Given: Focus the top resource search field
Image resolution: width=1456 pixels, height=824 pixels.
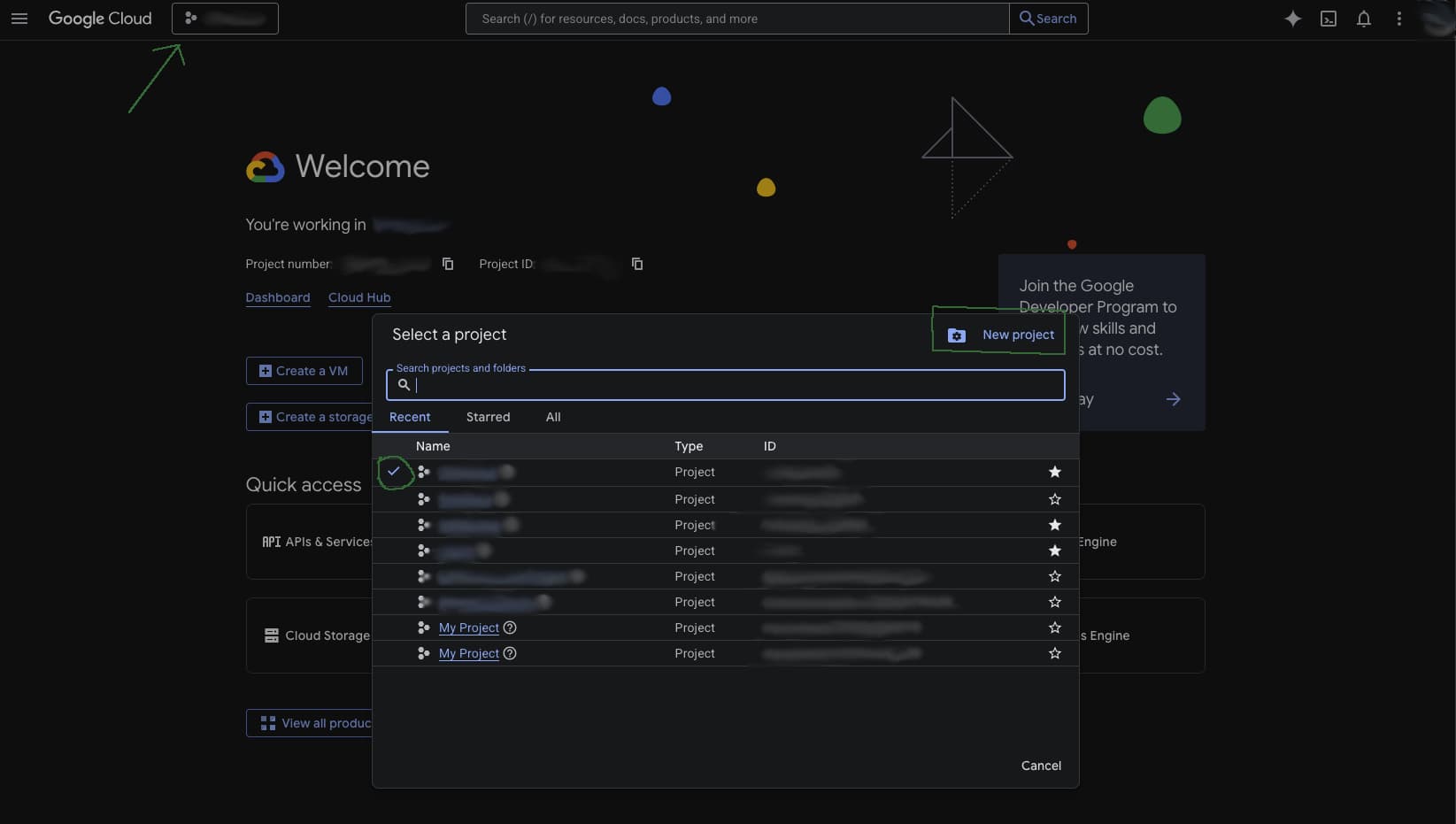Looking at the screenshot, I should [737, 19].
